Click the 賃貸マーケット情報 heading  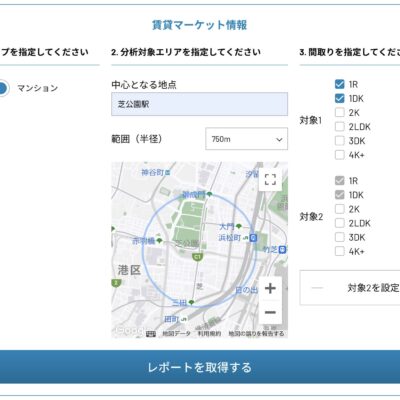(199, 25)
